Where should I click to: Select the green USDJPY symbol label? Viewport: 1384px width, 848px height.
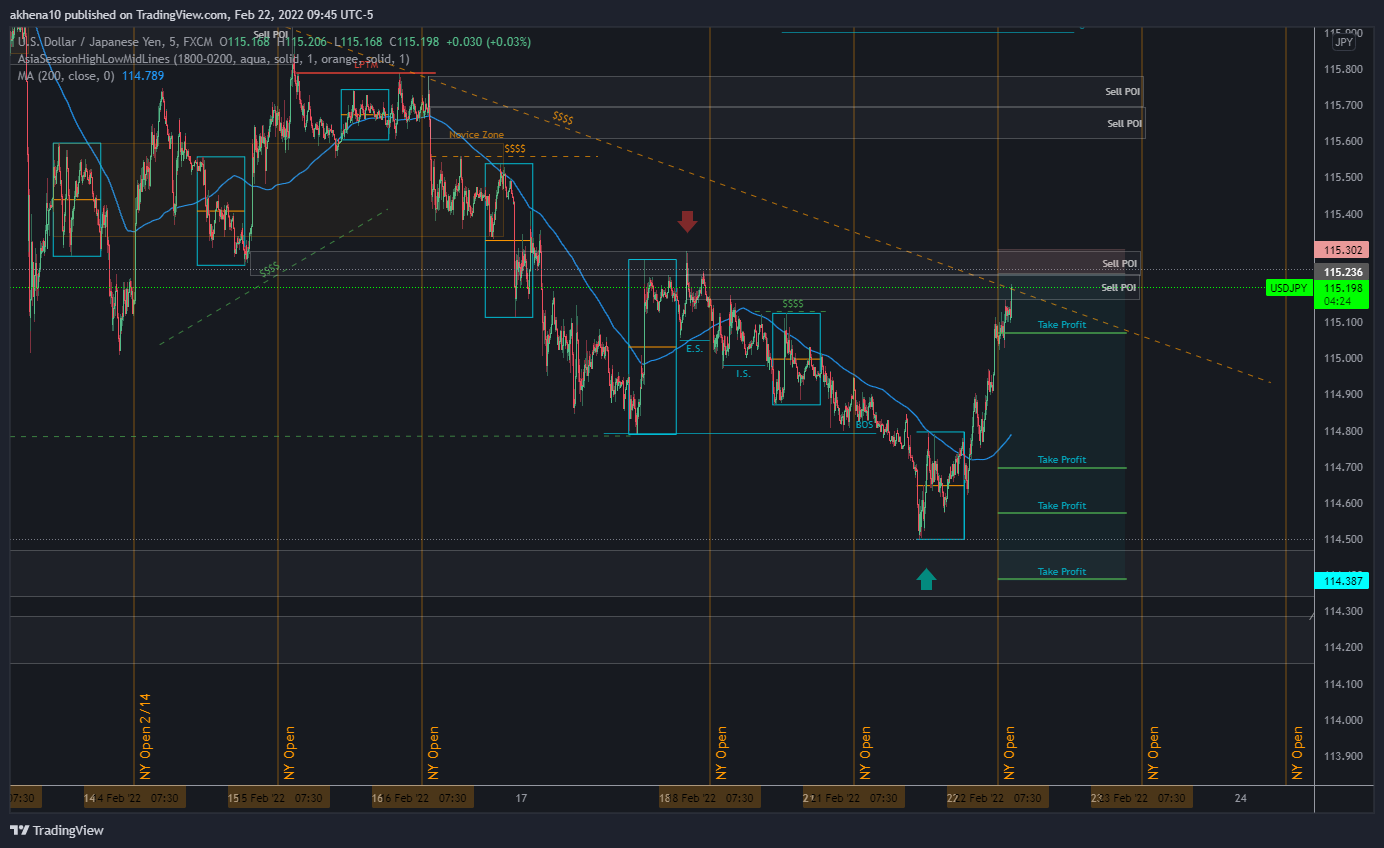tap(1290, 288)
